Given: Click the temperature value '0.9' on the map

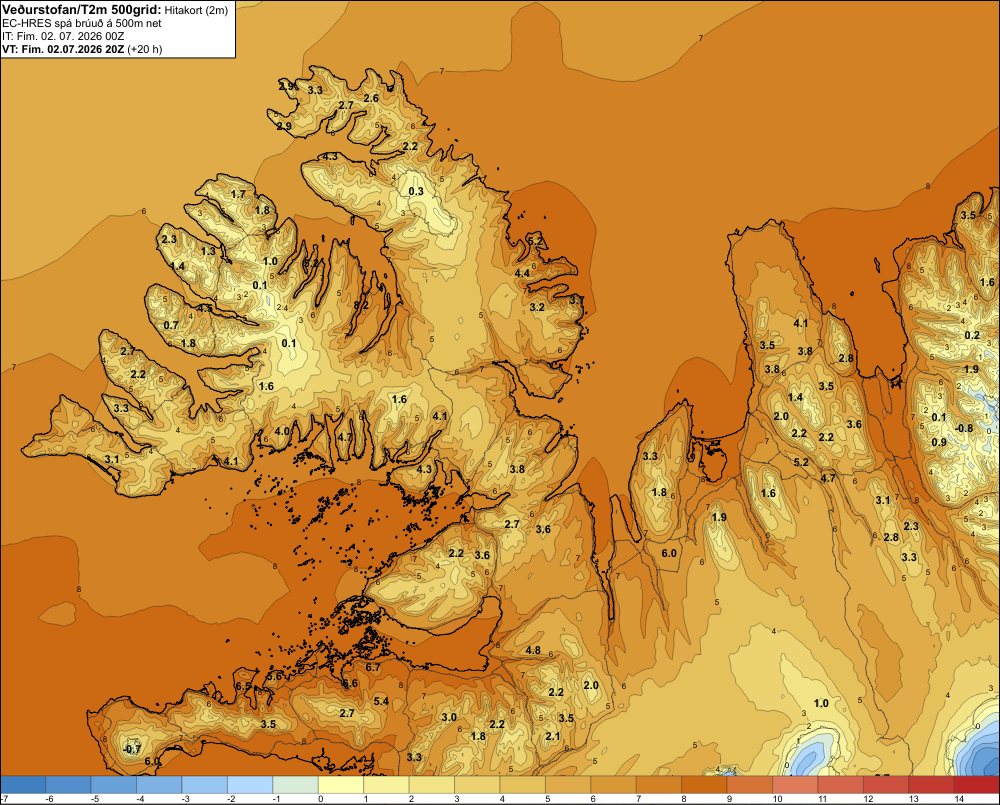Looking at the screenshot, I should pyautogui.click(x=939, y=442).
